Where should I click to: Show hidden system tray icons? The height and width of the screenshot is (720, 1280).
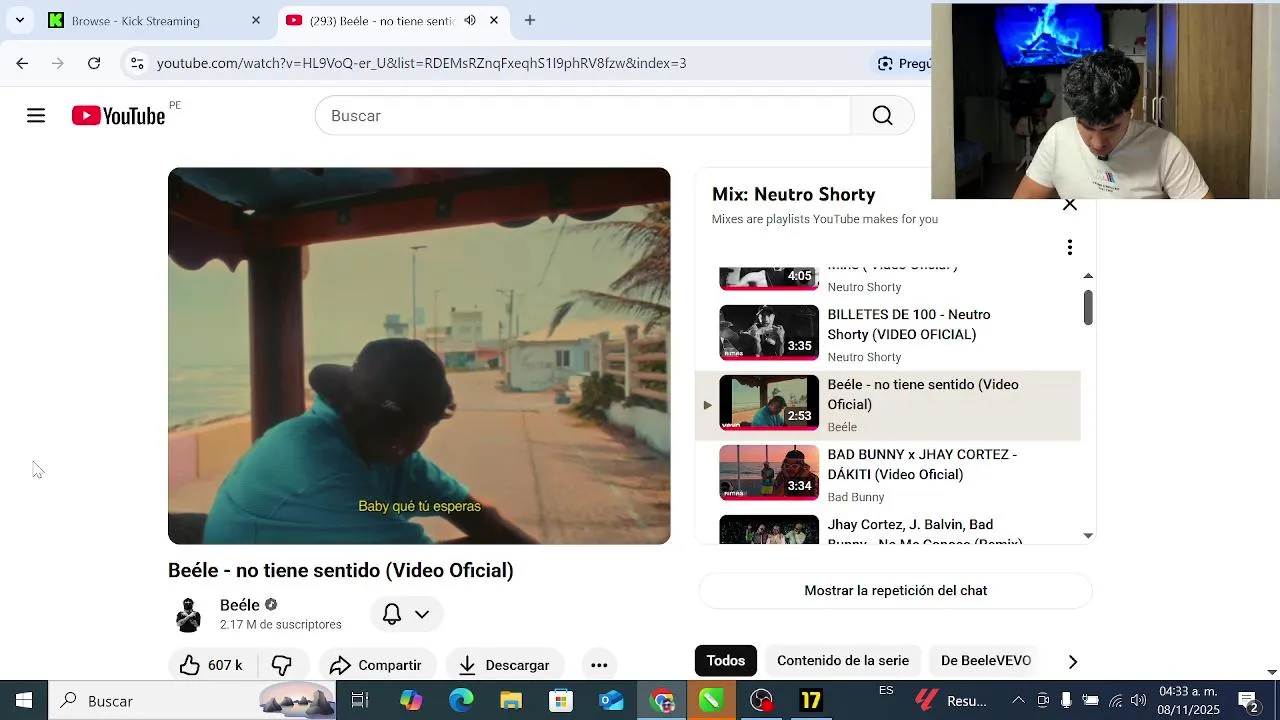pyautogui.click(x=1018, y=701)
